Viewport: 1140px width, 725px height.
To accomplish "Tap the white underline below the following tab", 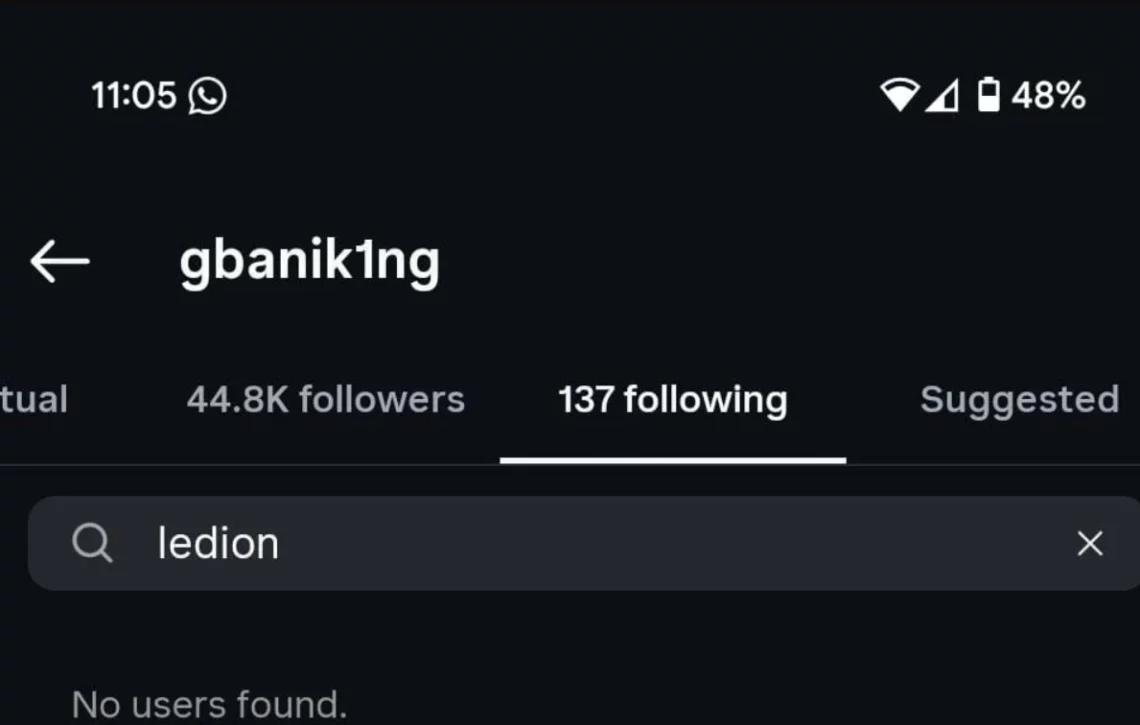I will (673, 460).
